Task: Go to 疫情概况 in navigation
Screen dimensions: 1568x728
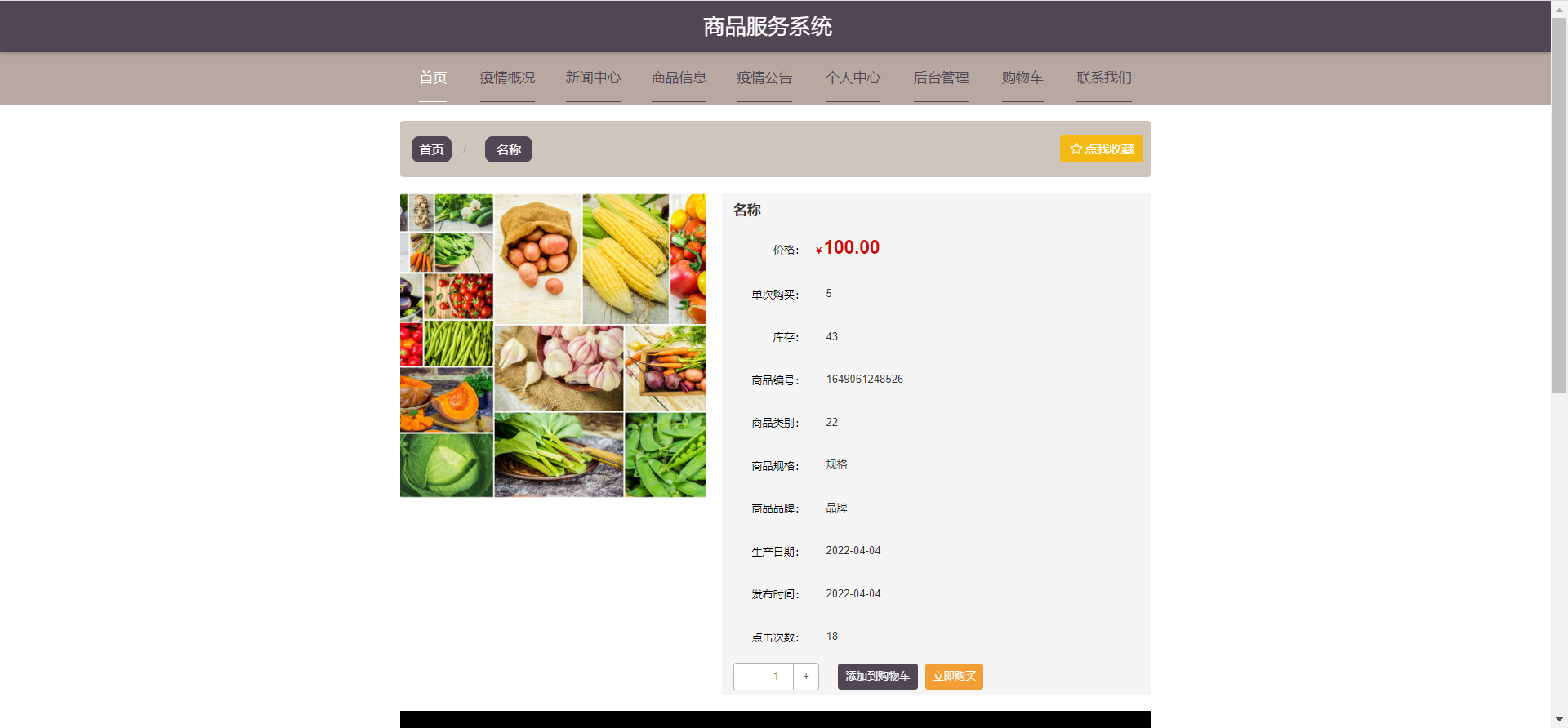Action: point(507,78)
